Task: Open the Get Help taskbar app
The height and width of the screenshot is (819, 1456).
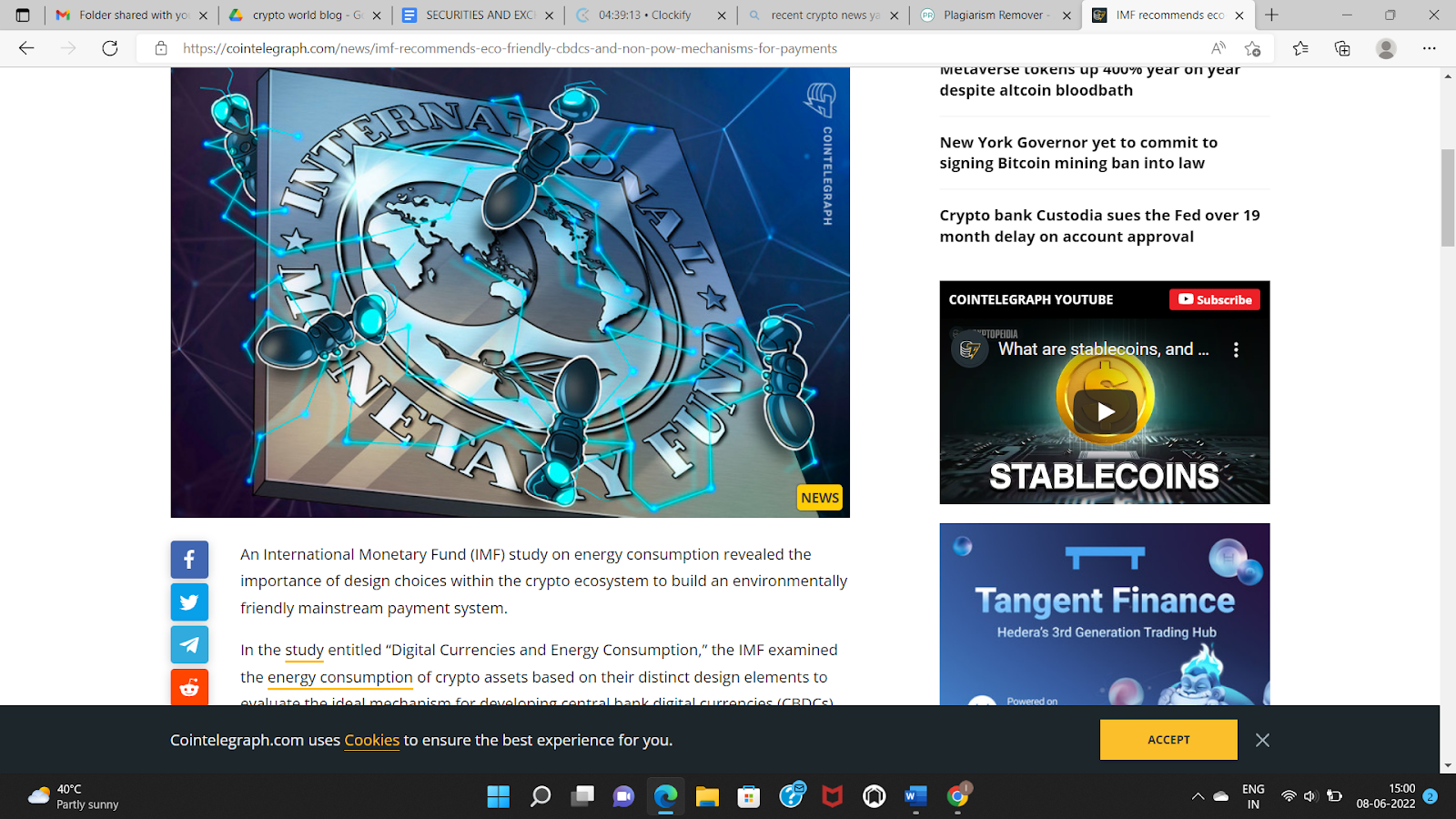Action: [x=792, y=795]
